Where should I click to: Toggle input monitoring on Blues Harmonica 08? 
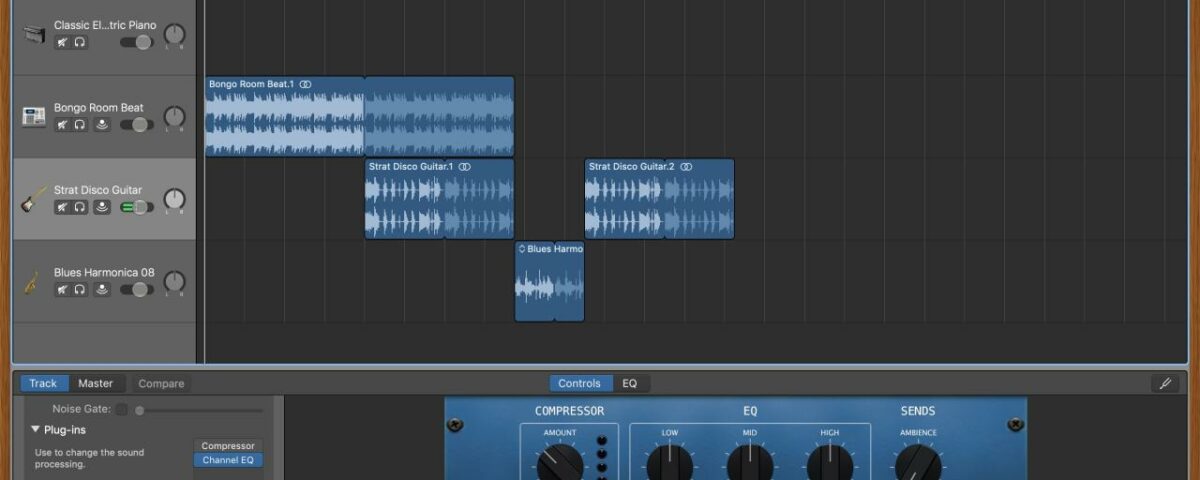pyautogui.click(x=102, y=289)
